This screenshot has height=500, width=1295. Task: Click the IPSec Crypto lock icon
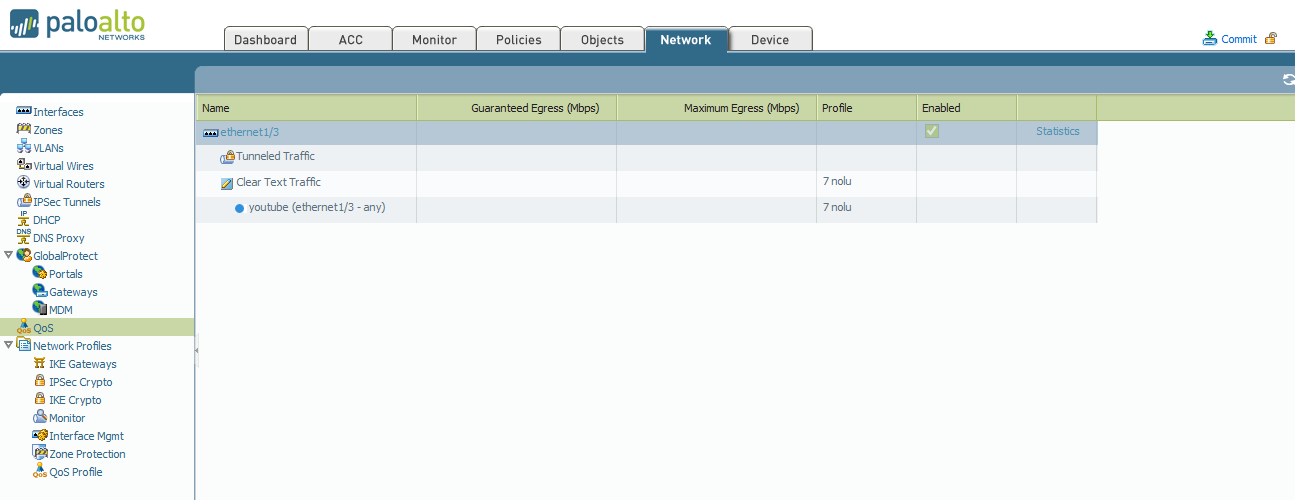(x=40, y=382)
